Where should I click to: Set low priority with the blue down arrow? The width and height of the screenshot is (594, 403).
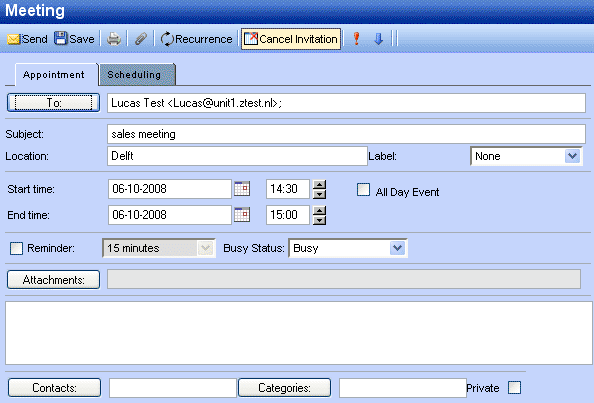378,39
